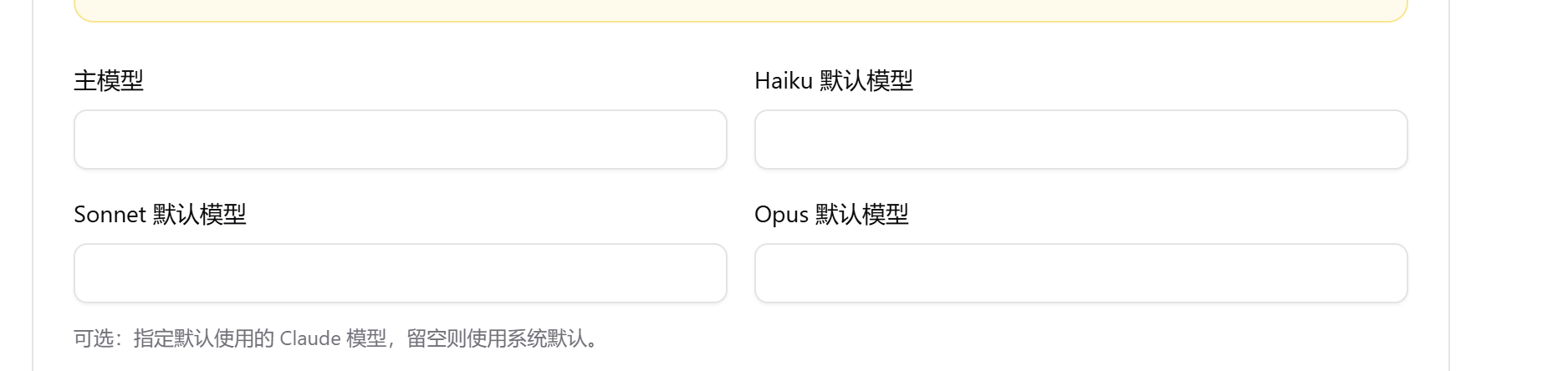Click the word Sonnet in its label
Screen dimensions: 1568x371
110,215
